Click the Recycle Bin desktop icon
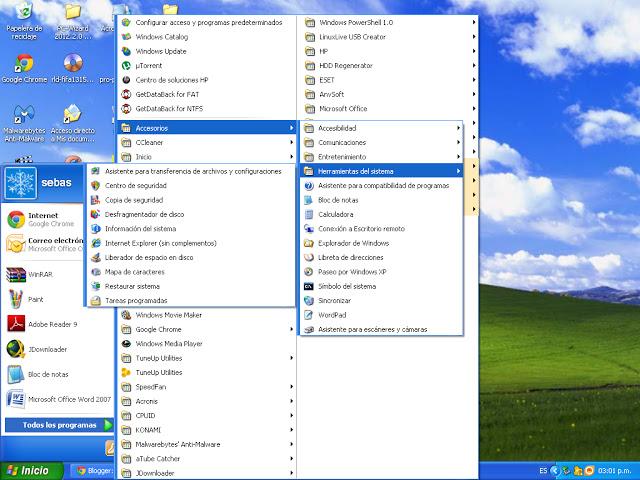This screenshot has height=480, width=640. (x=24, y=17)
